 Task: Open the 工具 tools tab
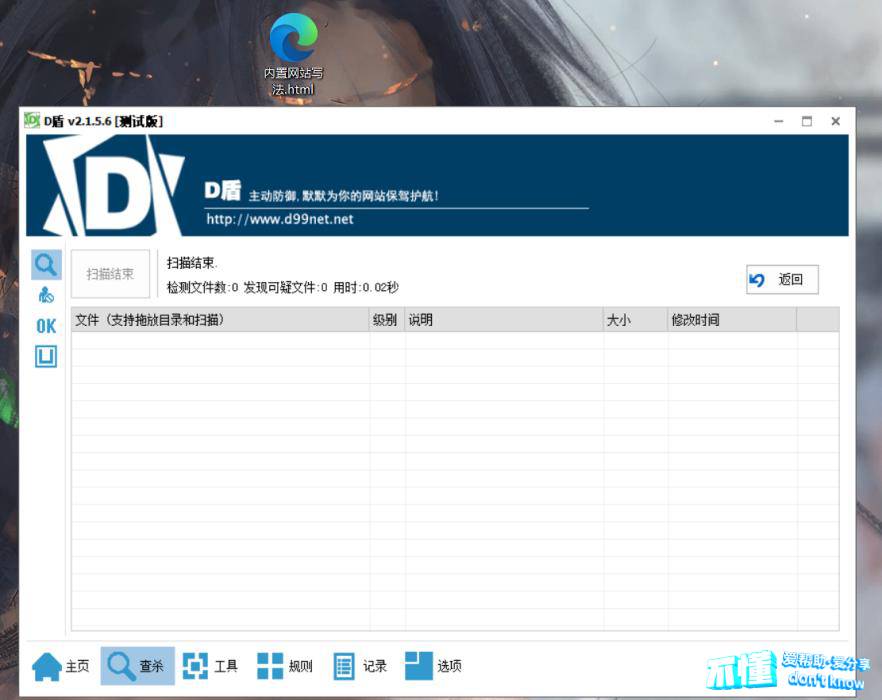coord(211,666)
